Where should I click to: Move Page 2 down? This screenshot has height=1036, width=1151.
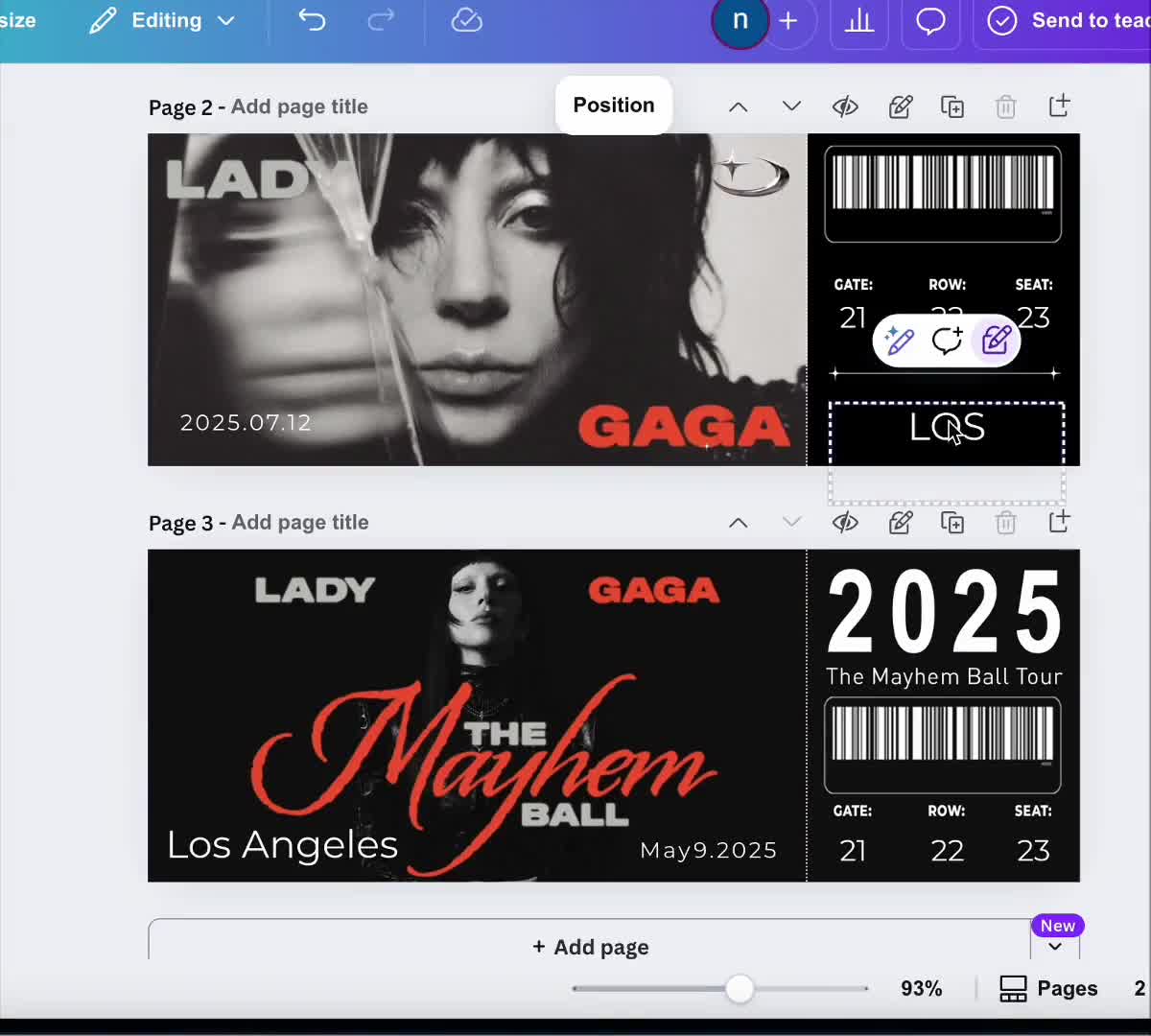791,106
